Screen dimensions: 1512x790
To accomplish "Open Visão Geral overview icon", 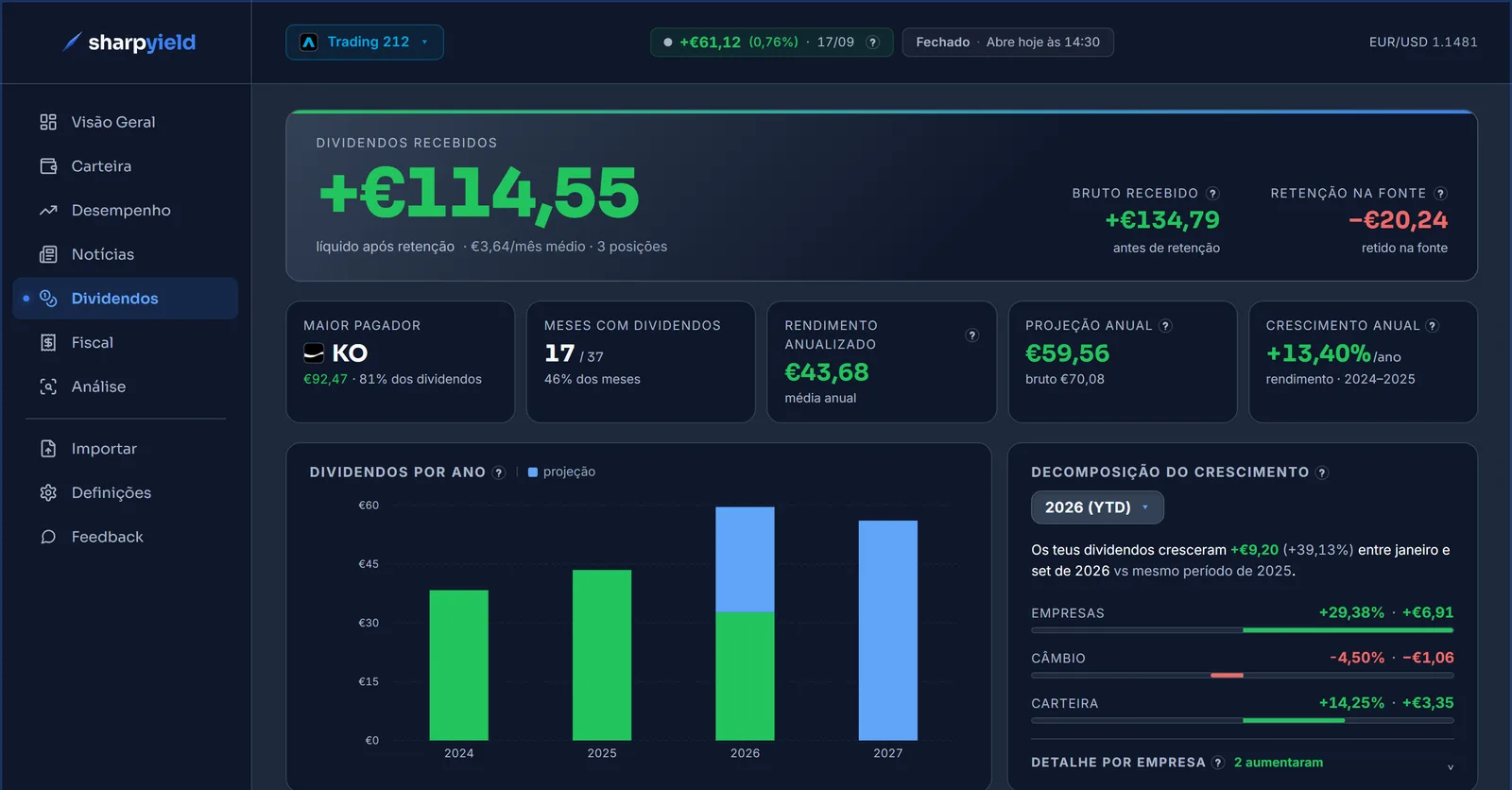I will 48,122.
